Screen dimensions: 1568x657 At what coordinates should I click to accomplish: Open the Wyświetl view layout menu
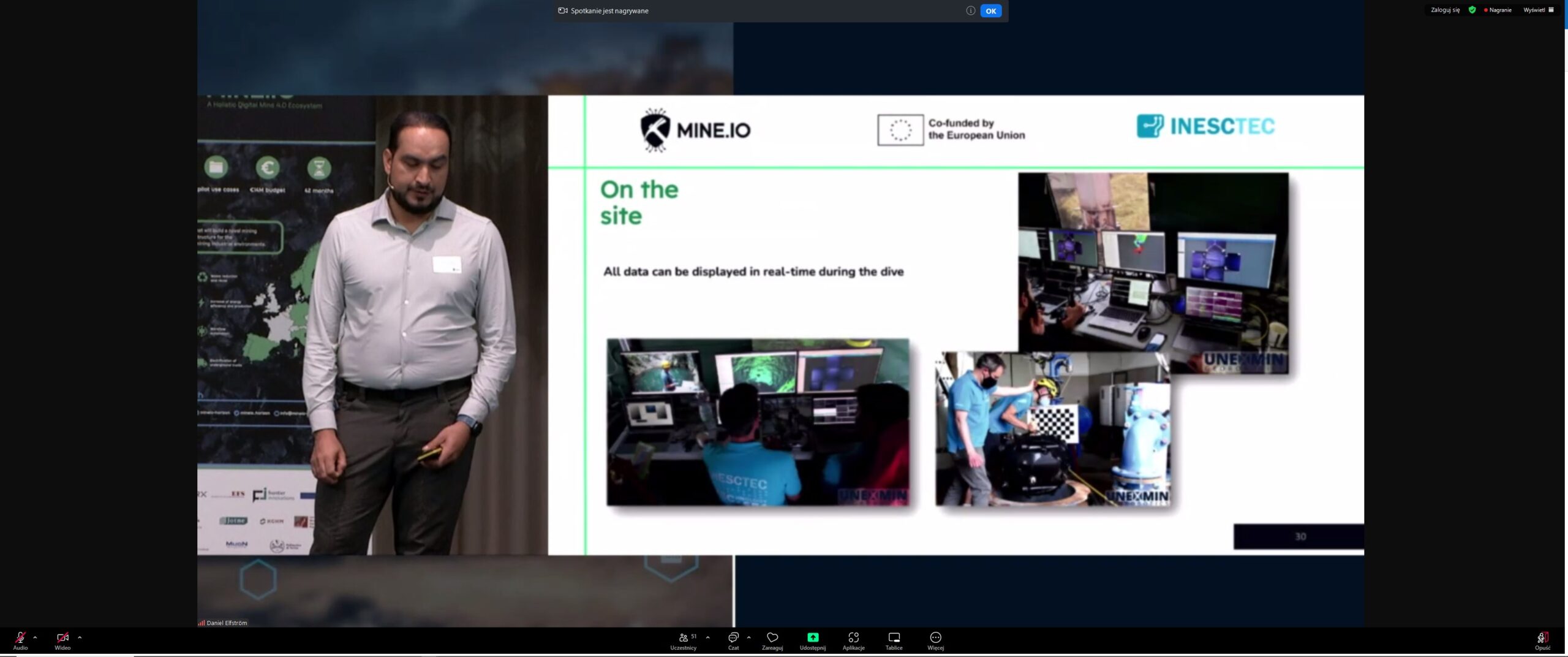tap(1538, 10)
